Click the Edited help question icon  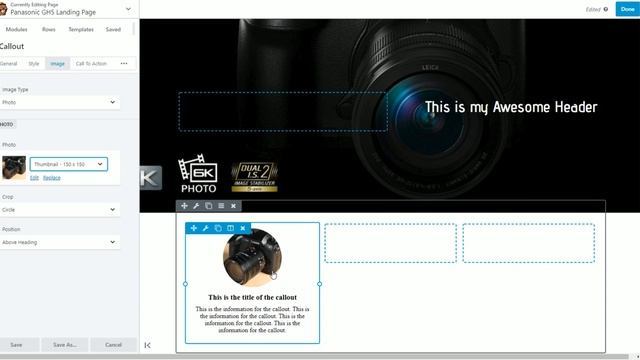click(x=606, y=9)
